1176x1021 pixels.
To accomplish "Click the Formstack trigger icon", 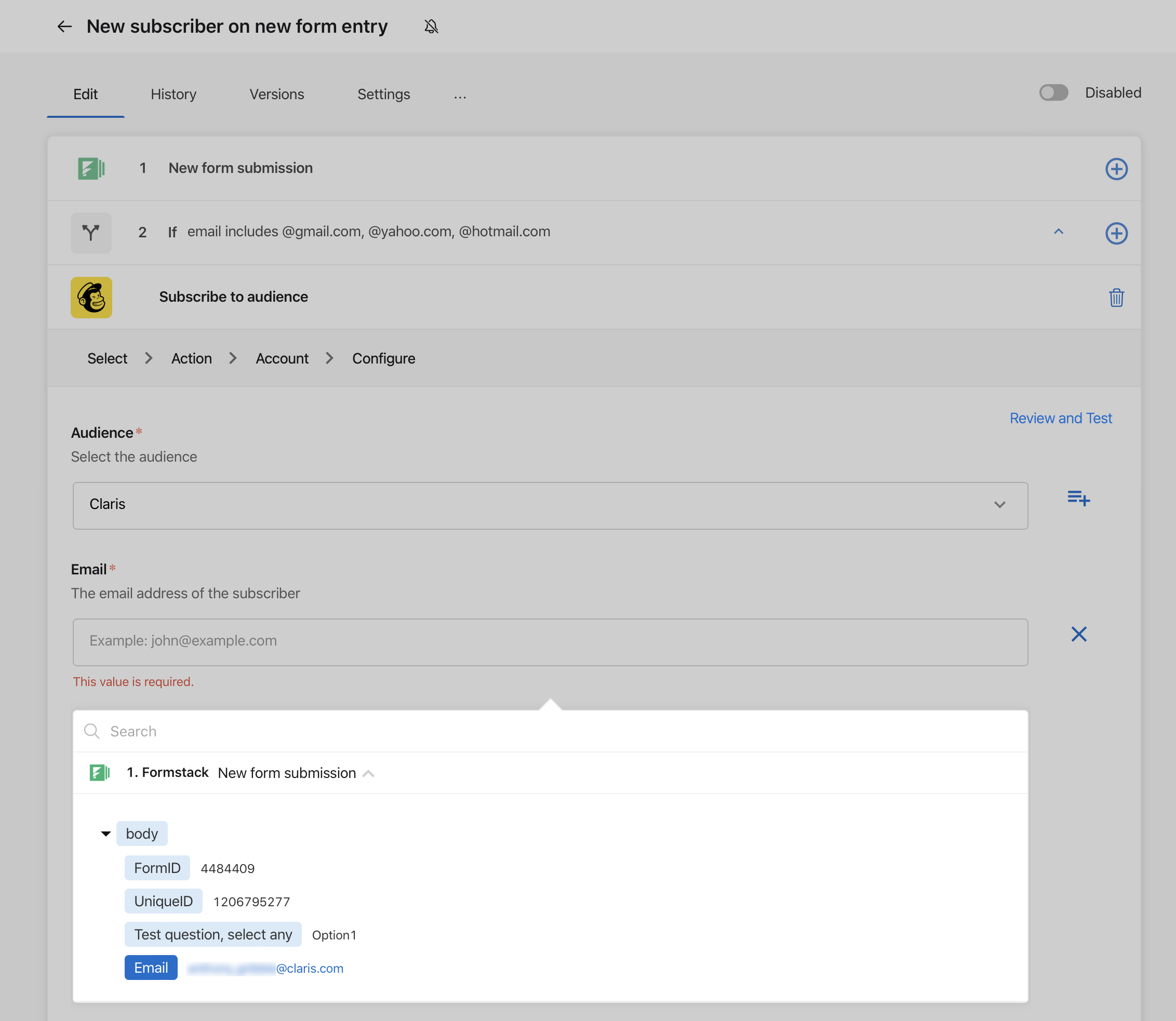I will coord(92,168).
